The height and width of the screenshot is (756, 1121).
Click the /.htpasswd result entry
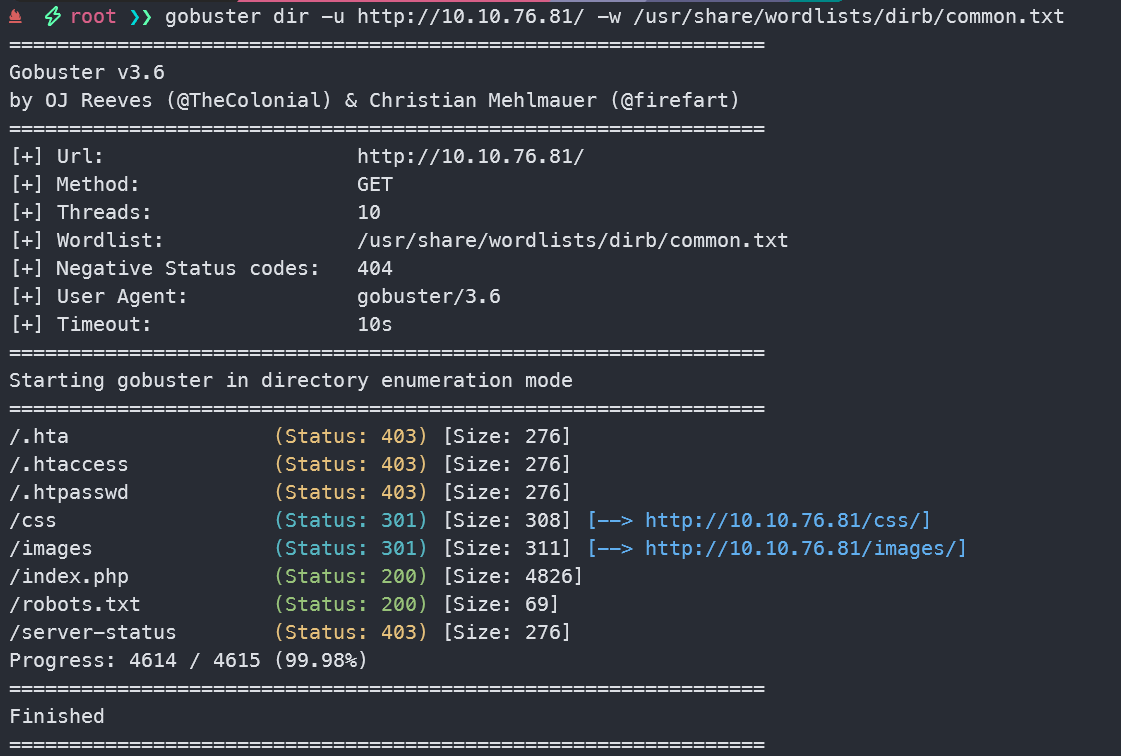[69, 492]
